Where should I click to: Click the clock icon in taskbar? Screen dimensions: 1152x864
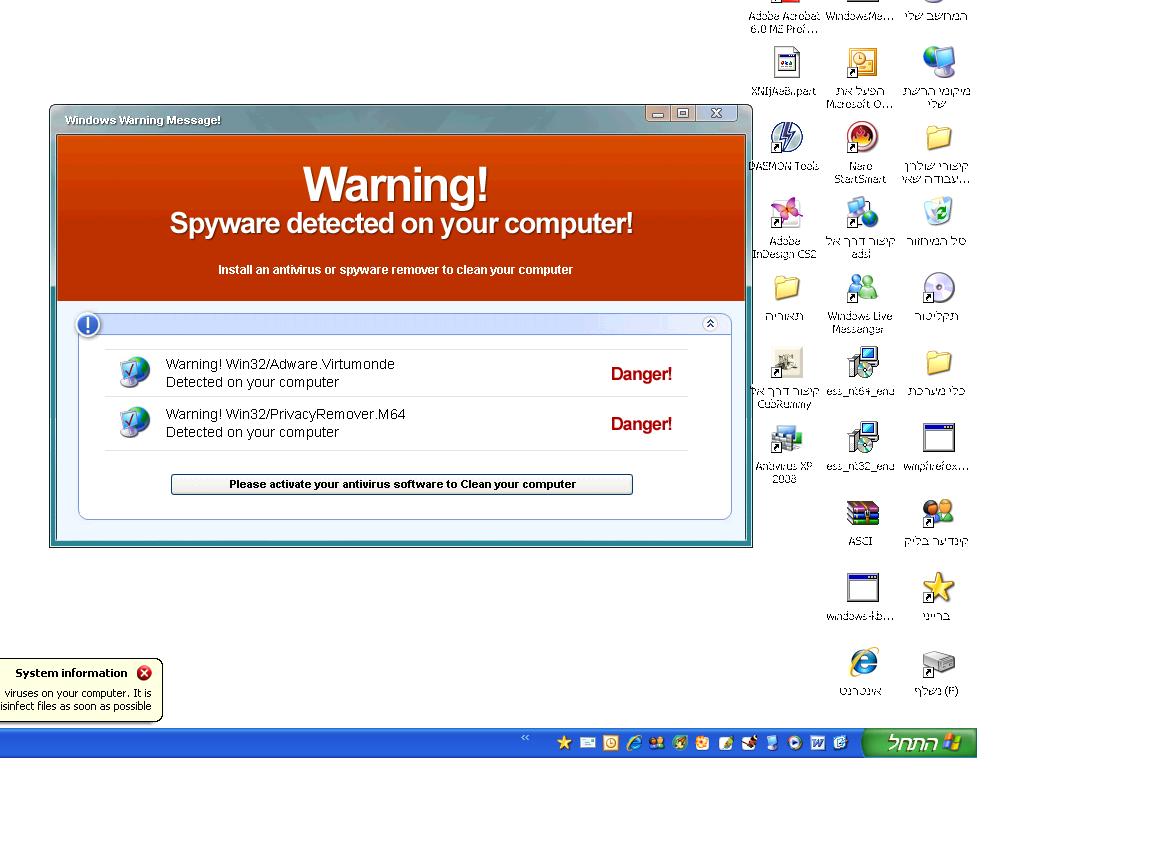[611, 743]
